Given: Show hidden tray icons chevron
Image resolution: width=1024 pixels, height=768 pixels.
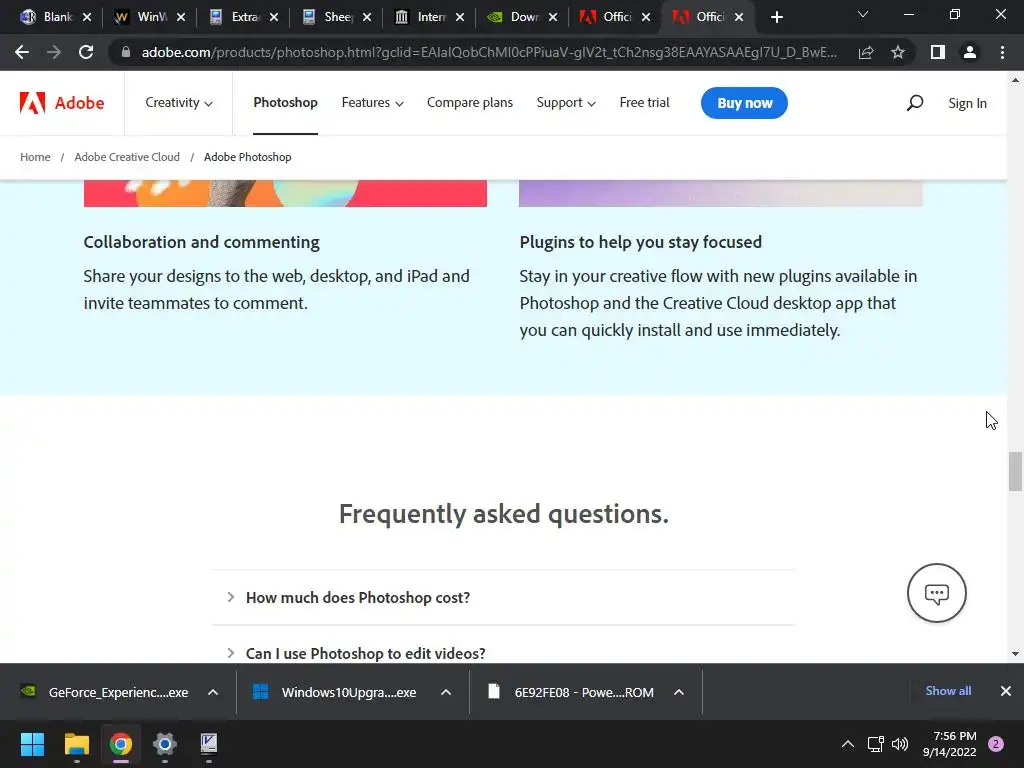Looking at the screenshot, I should (x=848, y=744).
